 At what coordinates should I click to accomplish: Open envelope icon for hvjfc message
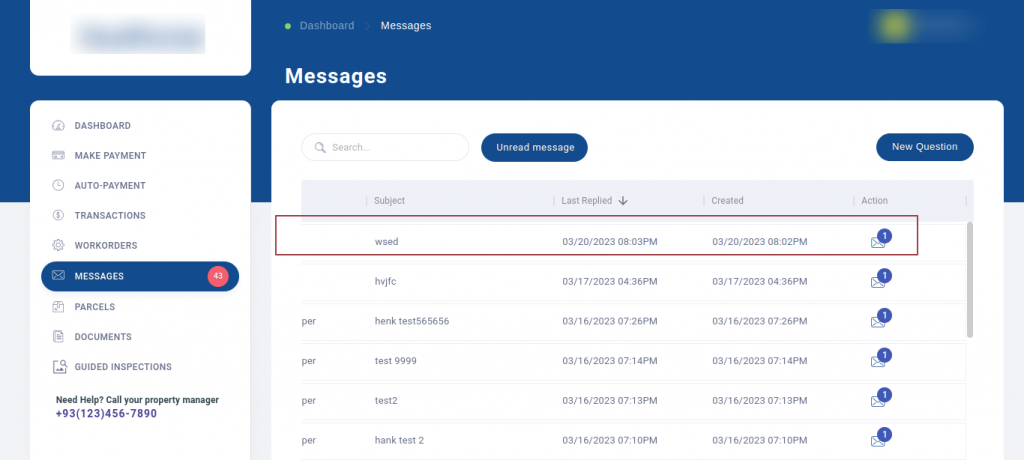coord(878,282)
